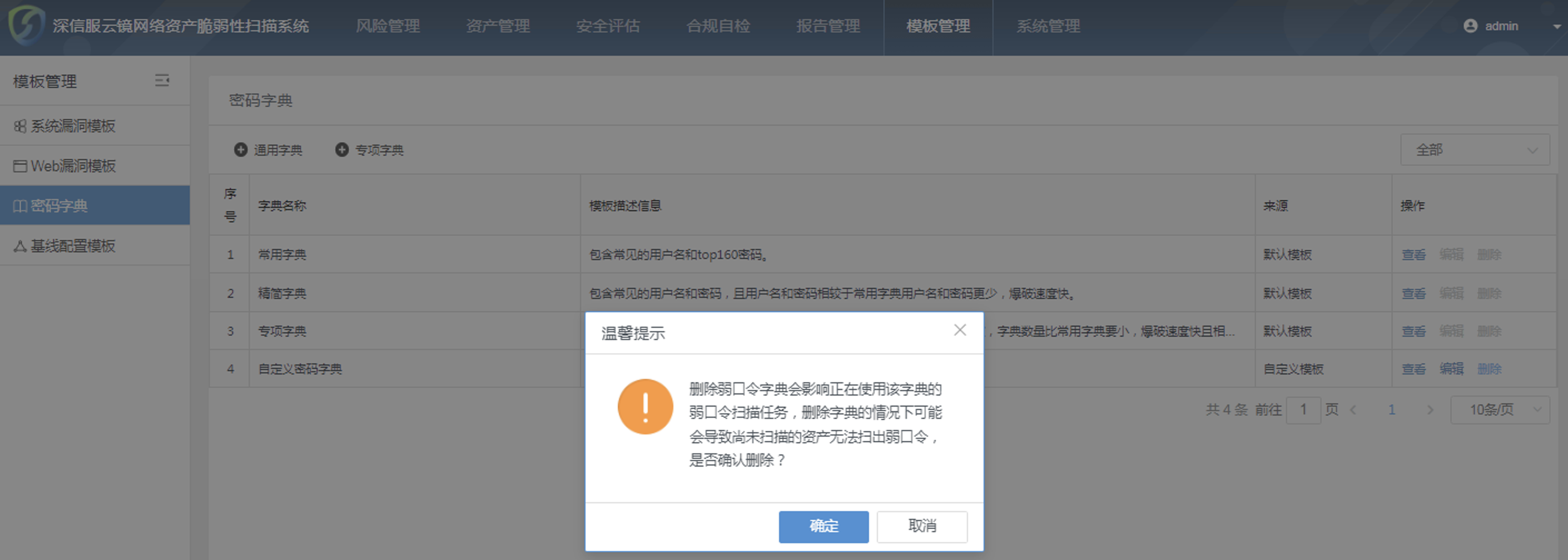Click row number 4 cell

pos(230,369)
